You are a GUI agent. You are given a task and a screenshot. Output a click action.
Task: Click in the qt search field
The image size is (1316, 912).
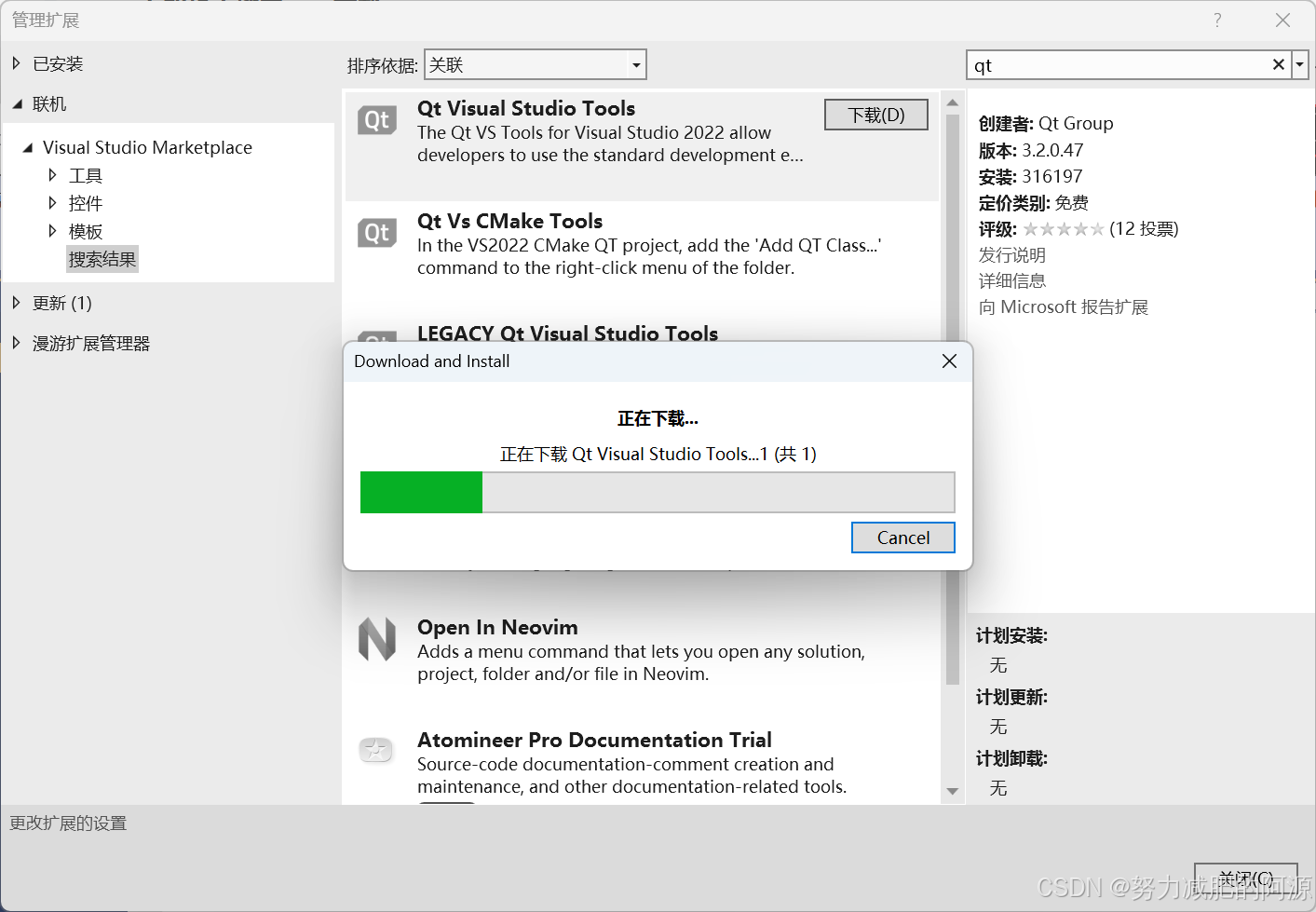coord(1118,65)
